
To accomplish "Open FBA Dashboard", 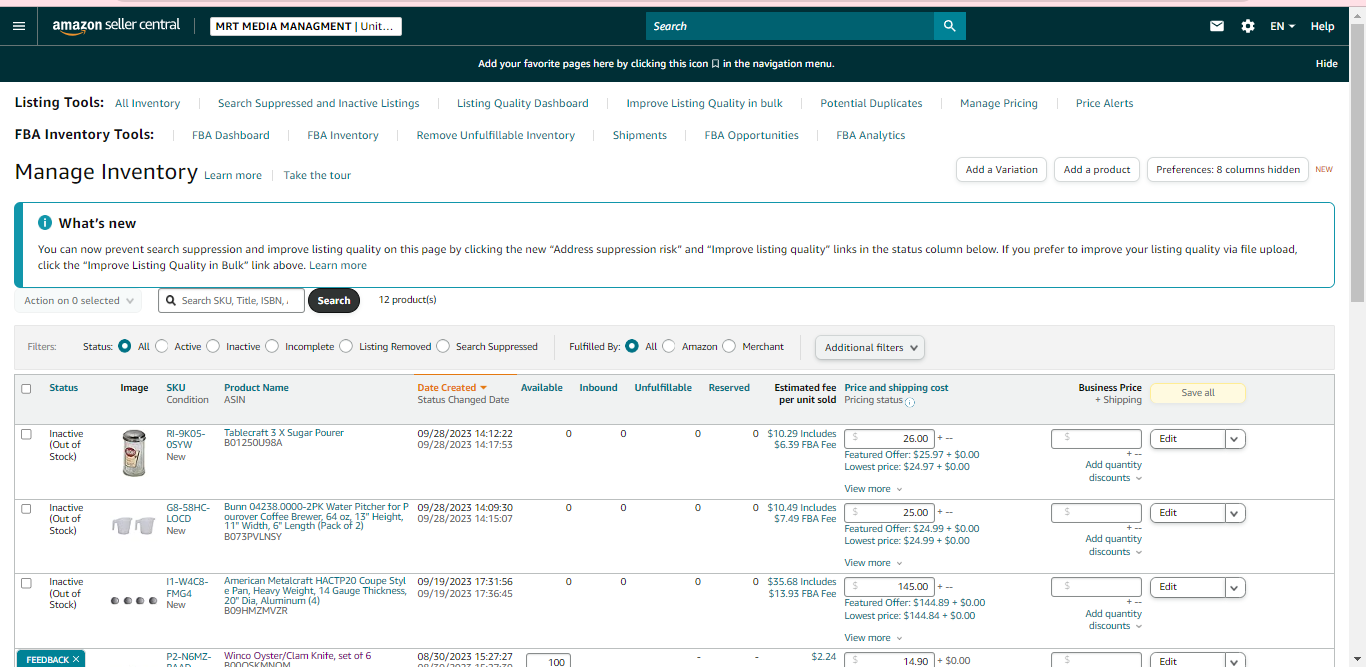I will click(x=231, y=135).
